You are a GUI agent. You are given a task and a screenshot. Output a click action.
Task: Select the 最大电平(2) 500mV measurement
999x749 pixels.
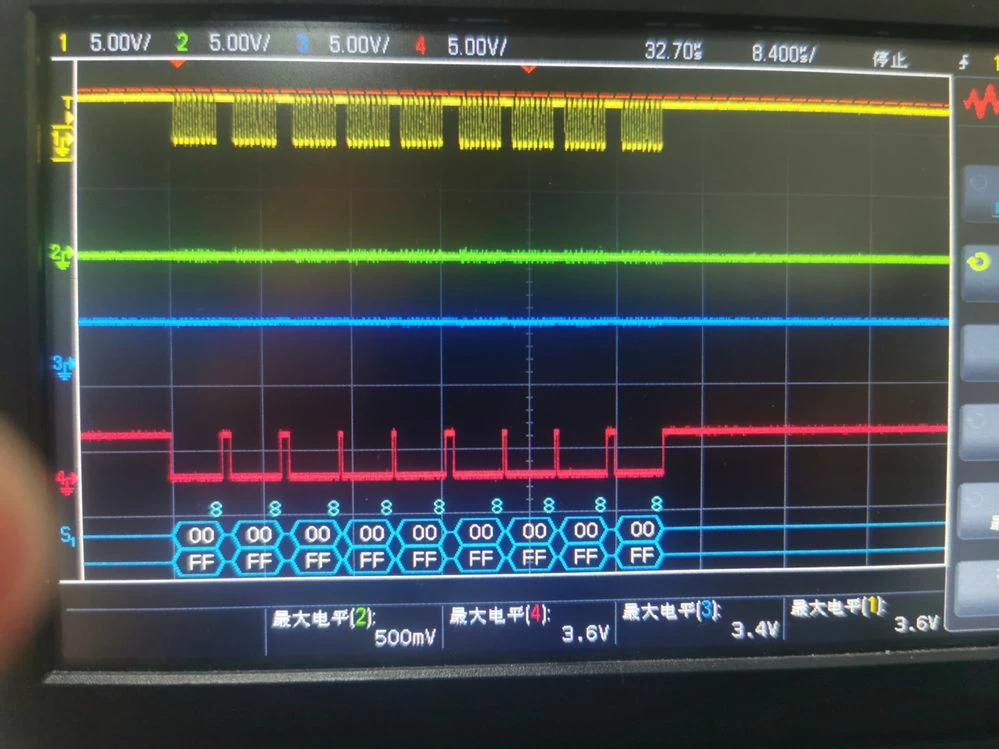point(354,627)
